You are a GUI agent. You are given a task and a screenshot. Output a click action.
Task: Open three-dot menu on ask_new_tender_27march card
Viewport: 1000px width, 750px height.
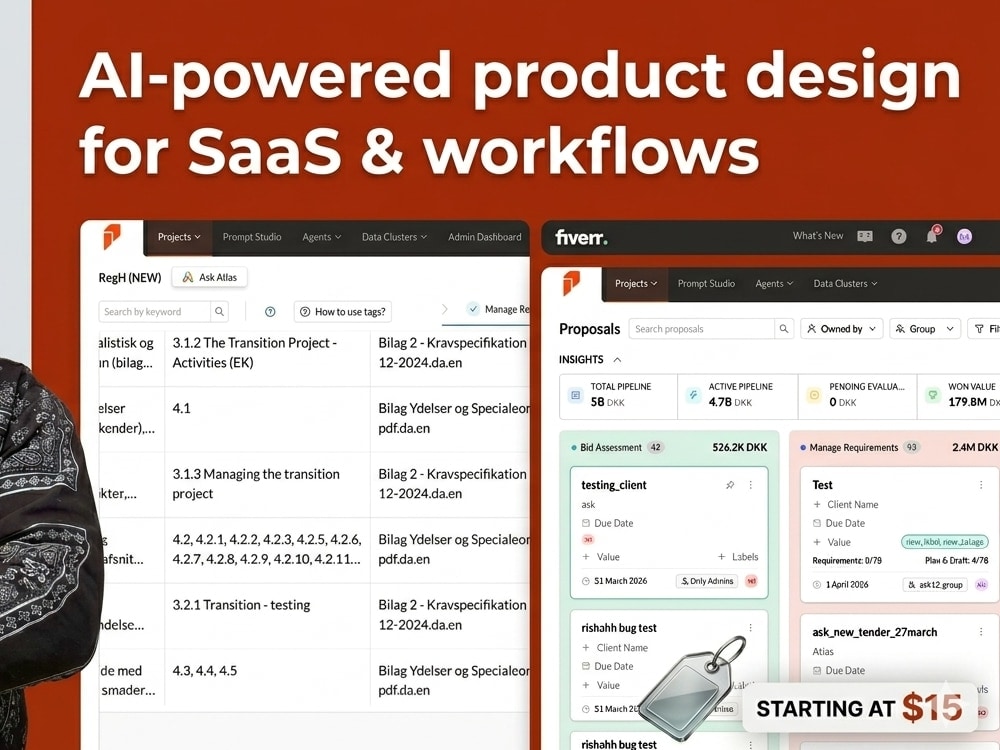pyautogui.click(x=981, y=631)
